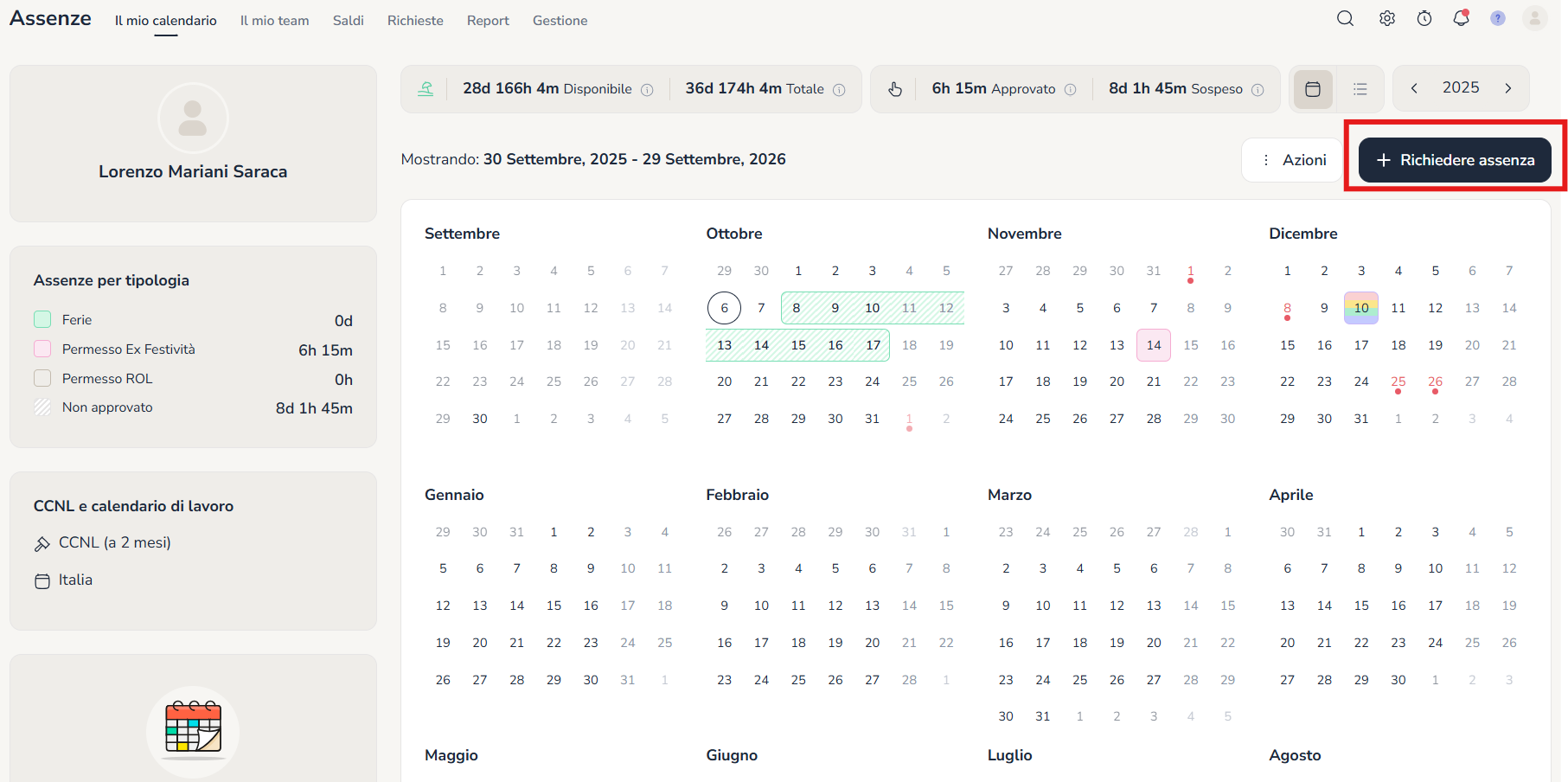Screen dimensions: 1568x782
Task: Go to the previous year
Action: 1414,88
